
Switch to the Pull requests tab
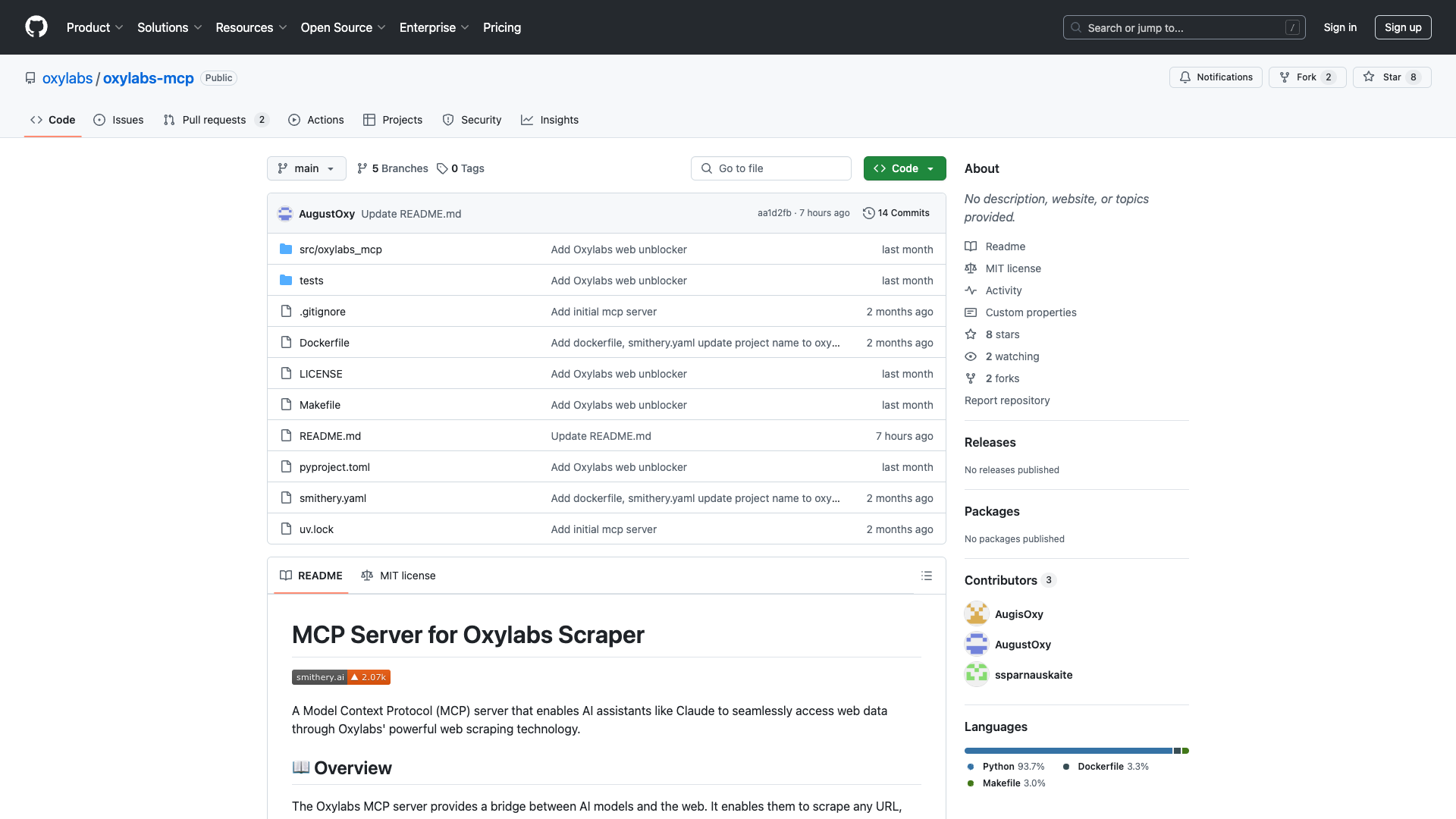click(x=215, y=120)
